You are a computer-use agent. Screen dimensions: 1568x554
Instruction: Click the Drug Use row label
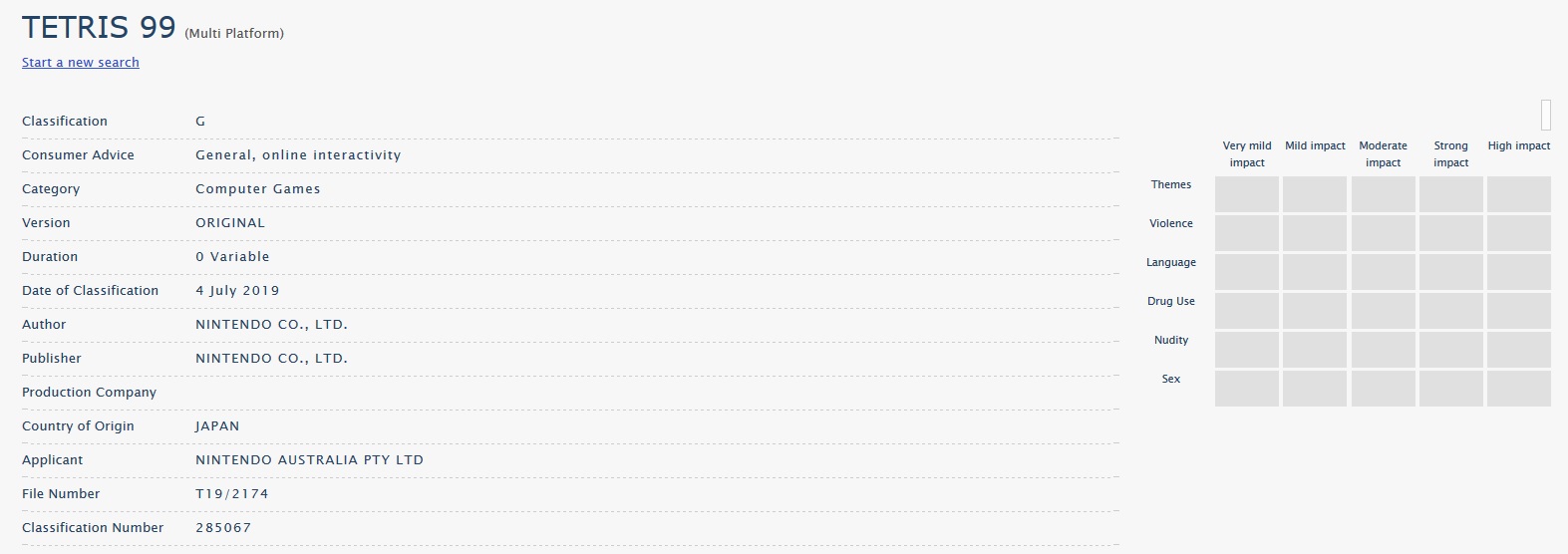[x=1170, y=301]
